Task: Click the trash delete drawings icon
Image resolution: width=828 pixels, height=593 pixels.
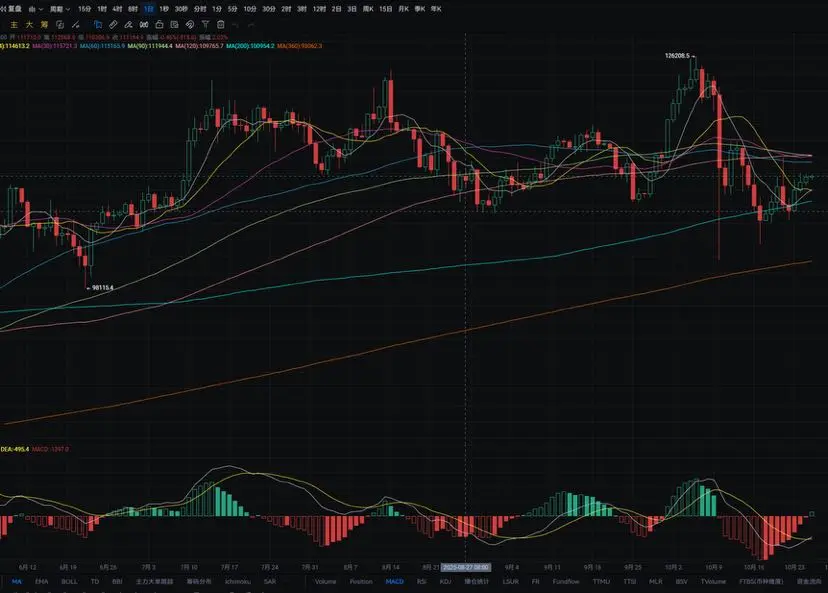Action: pos(221,25)
